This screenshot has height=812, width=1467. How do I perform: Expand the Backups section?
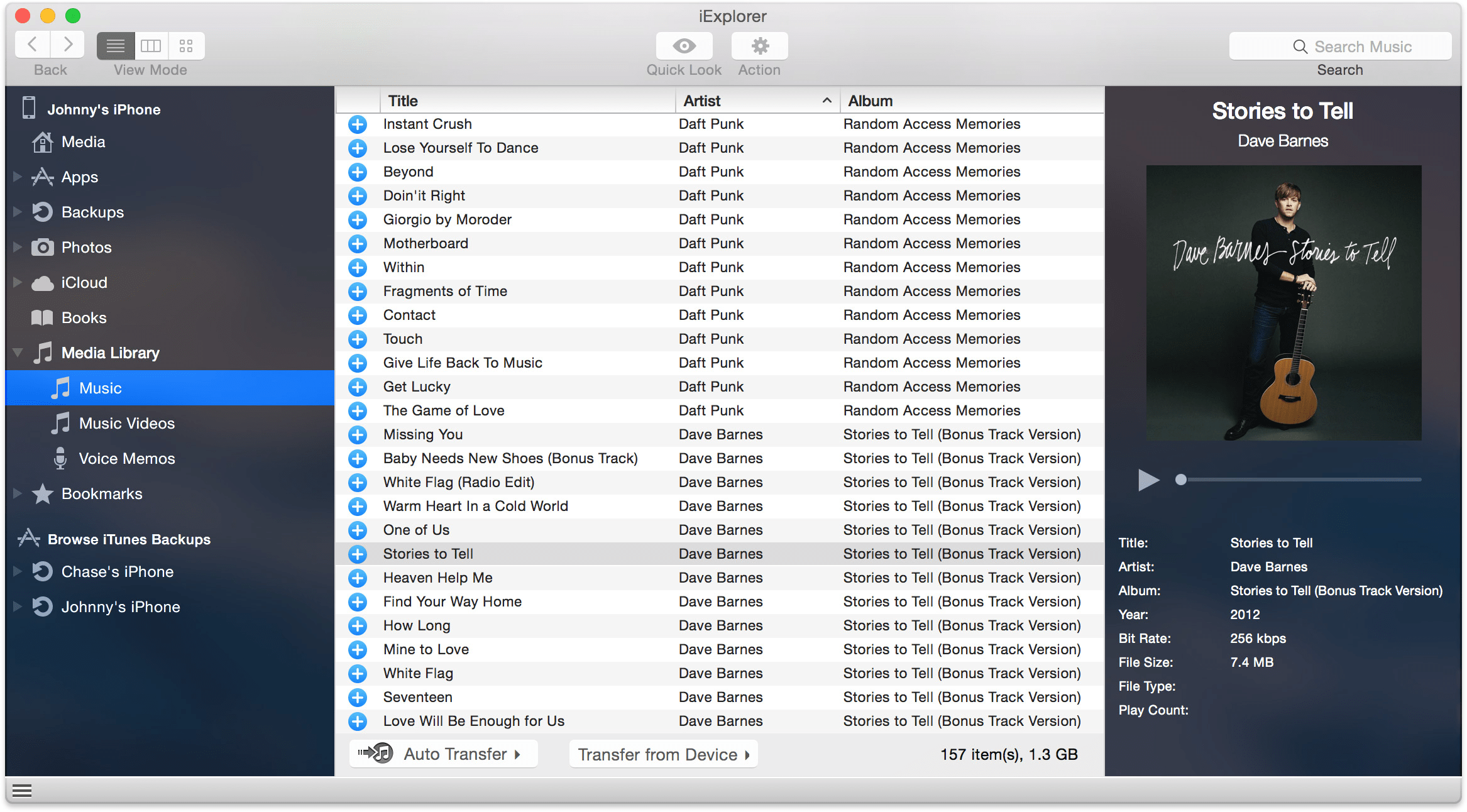click(16, 212)
